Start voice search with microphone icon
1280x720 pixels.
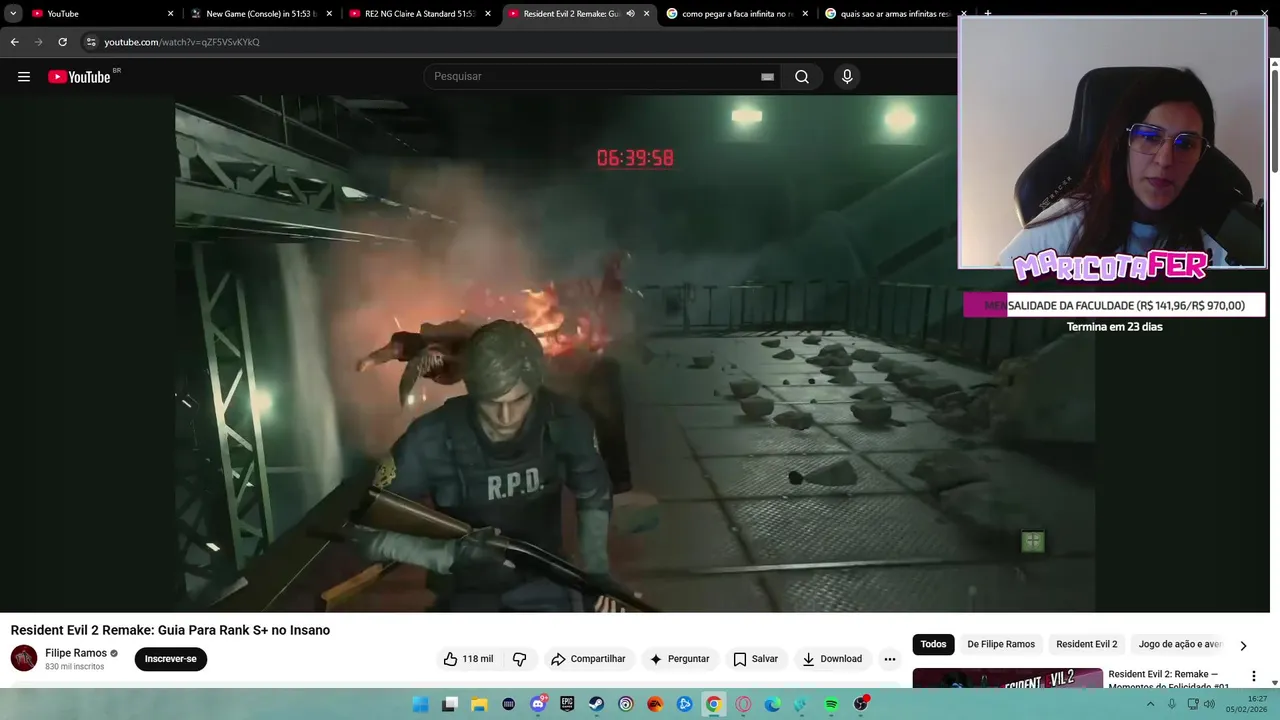point(847,77)
